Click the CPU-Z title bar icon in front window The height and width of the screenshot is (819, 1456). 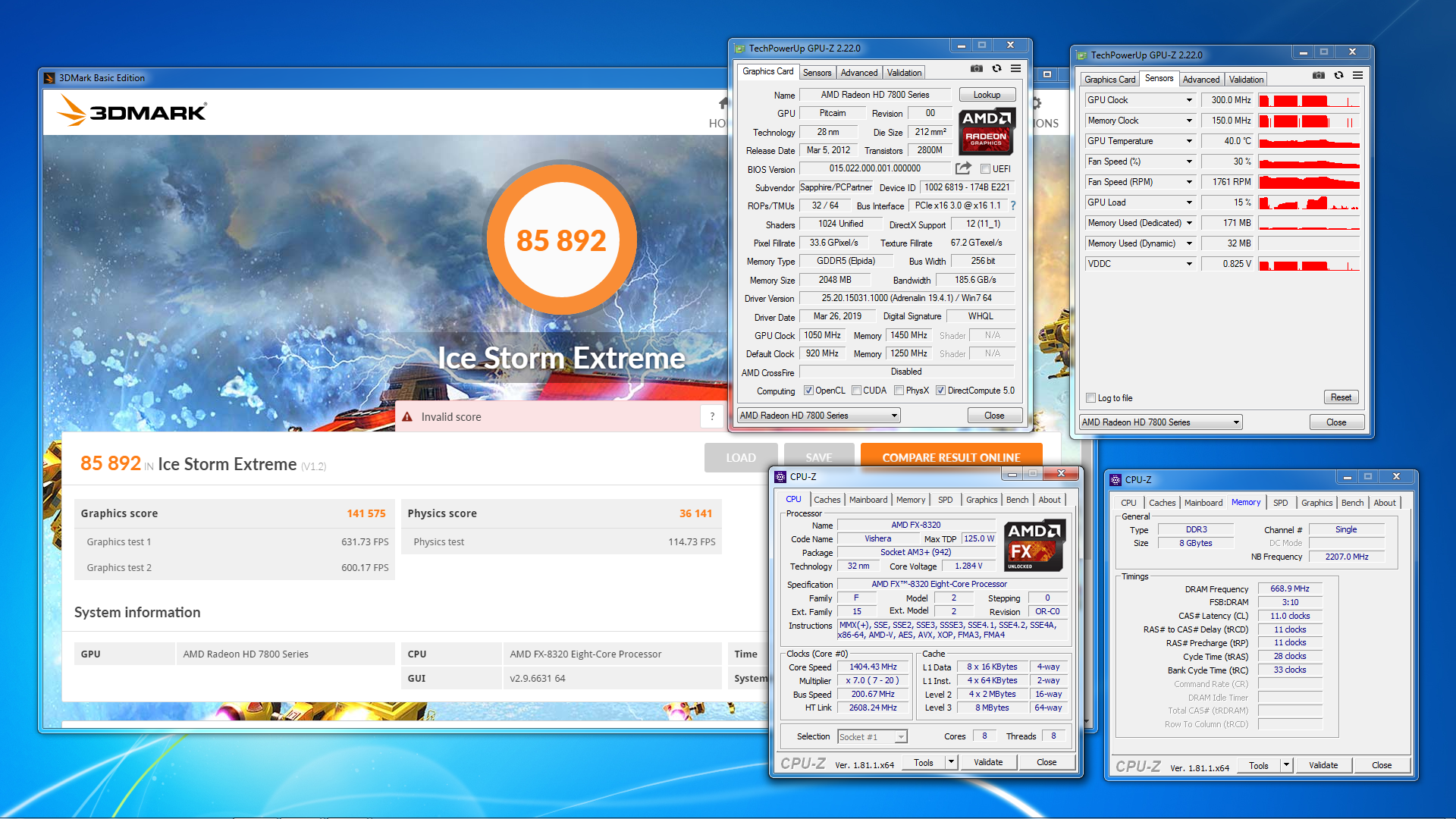780,477
